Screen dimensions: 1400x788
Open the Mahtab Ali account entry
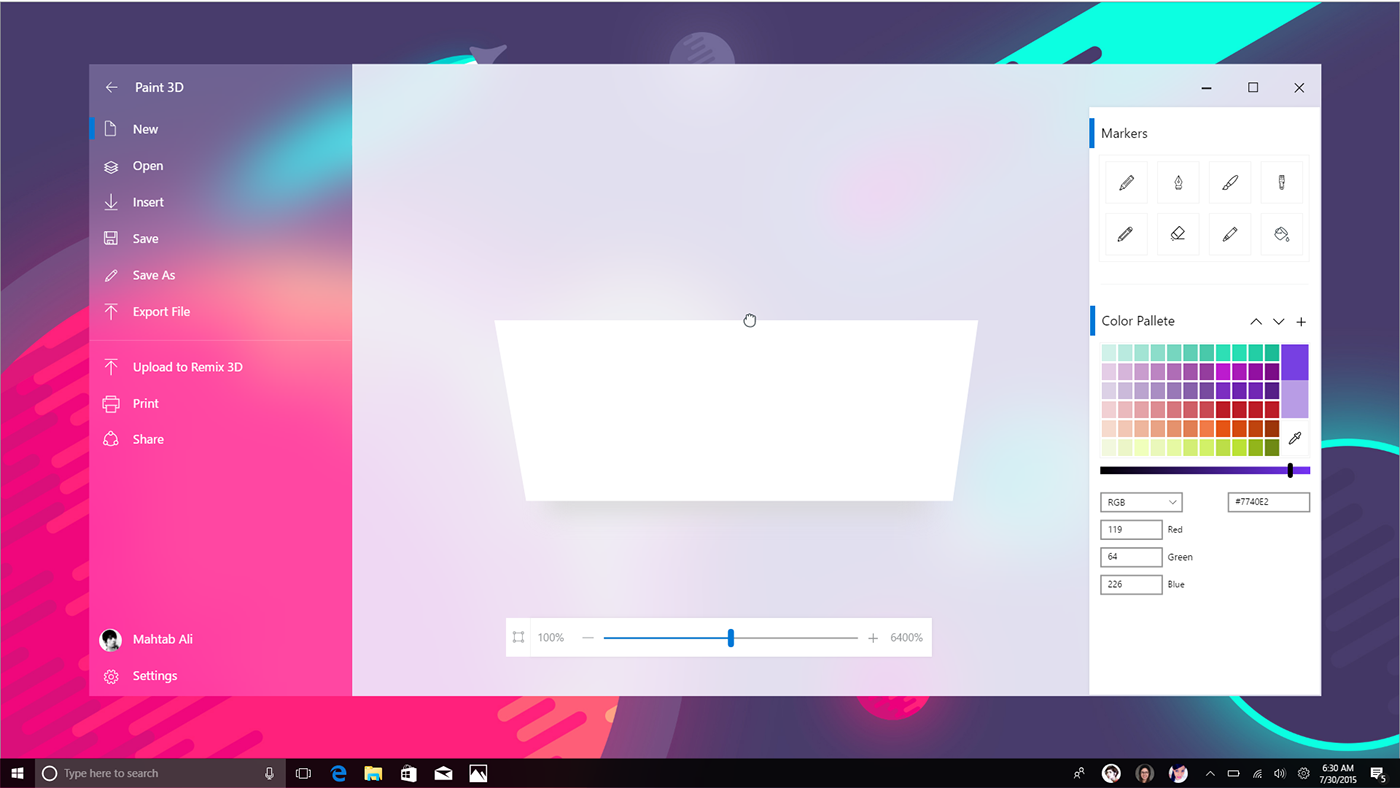click(x=221, y=640)
